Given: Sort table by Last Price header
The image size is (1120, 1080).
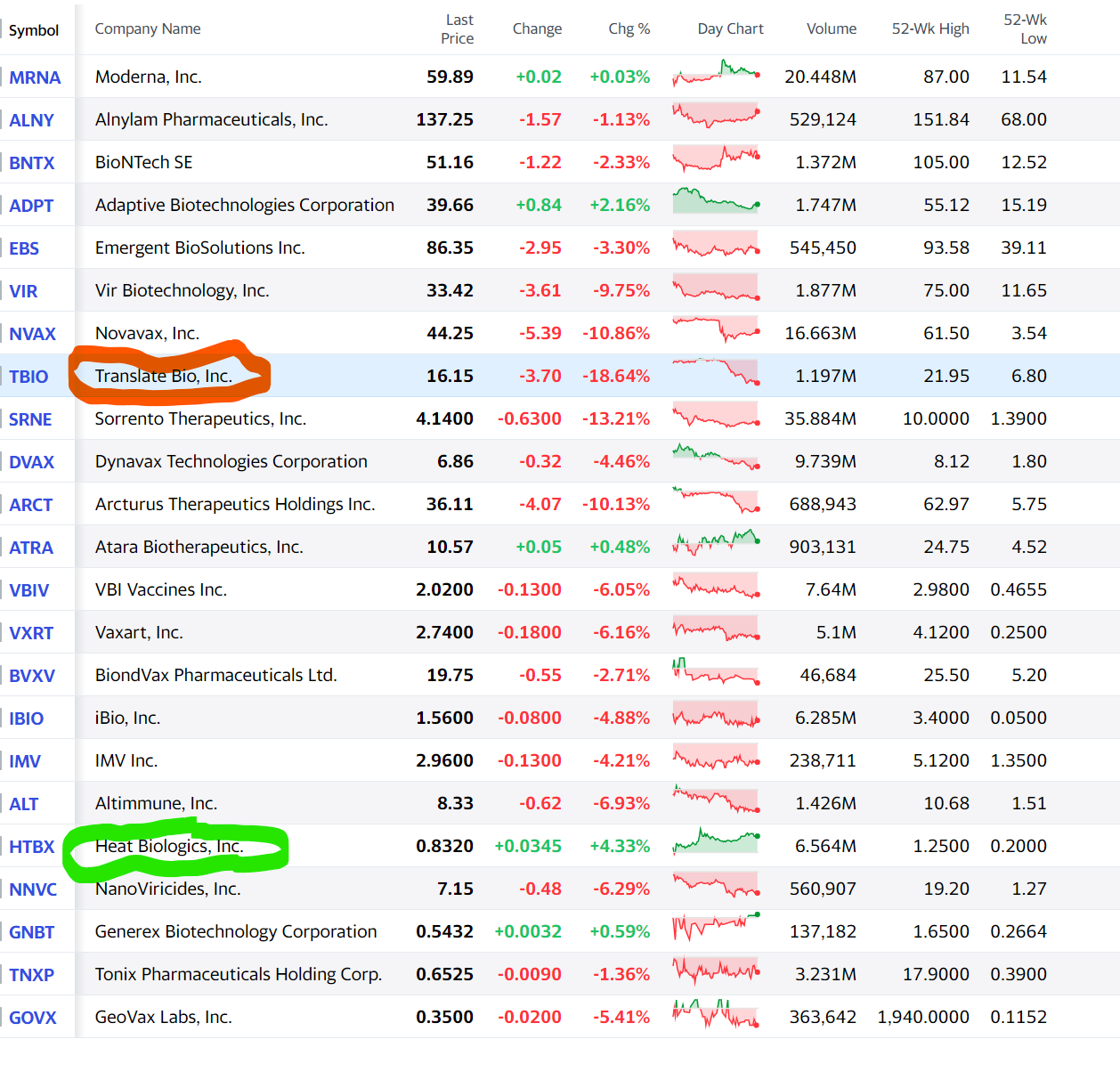Looking at the screenshot, I should pyautogui.click(x=458, y=29).
